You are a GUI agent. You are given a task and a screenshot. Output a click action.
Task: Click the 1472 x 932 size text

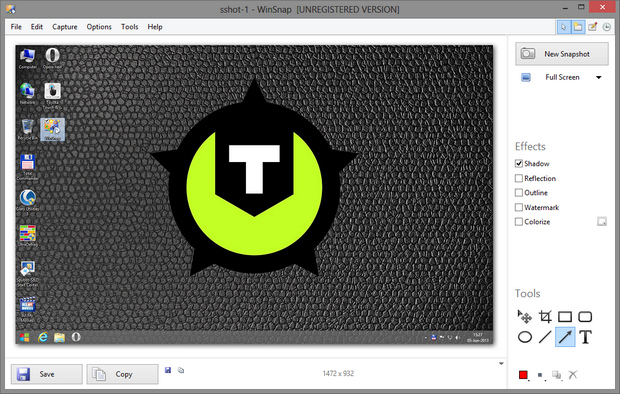point(338,373)
